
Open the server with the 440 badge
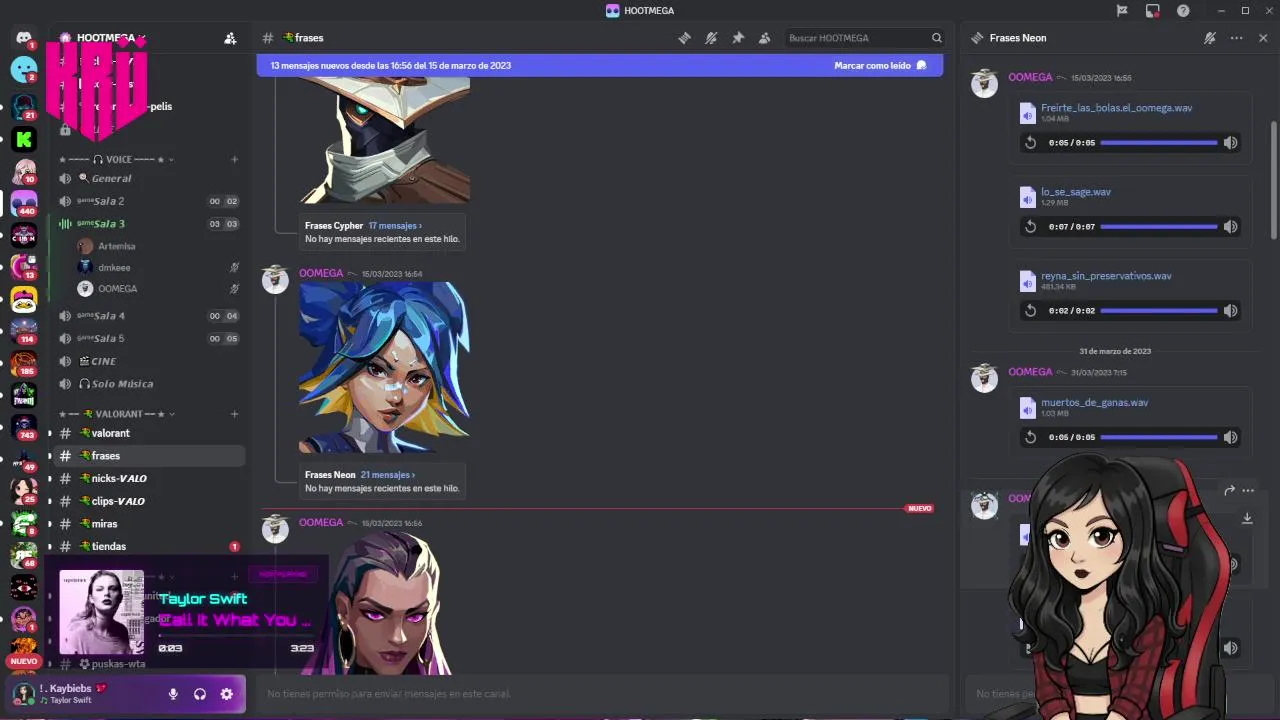click(24, 202)
